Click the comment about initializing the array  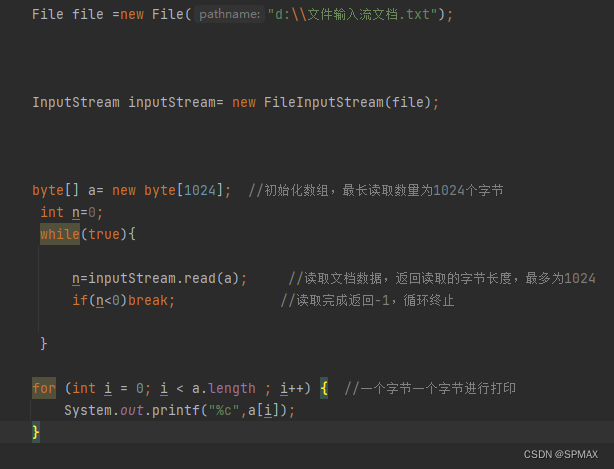(x=376, y=190)
